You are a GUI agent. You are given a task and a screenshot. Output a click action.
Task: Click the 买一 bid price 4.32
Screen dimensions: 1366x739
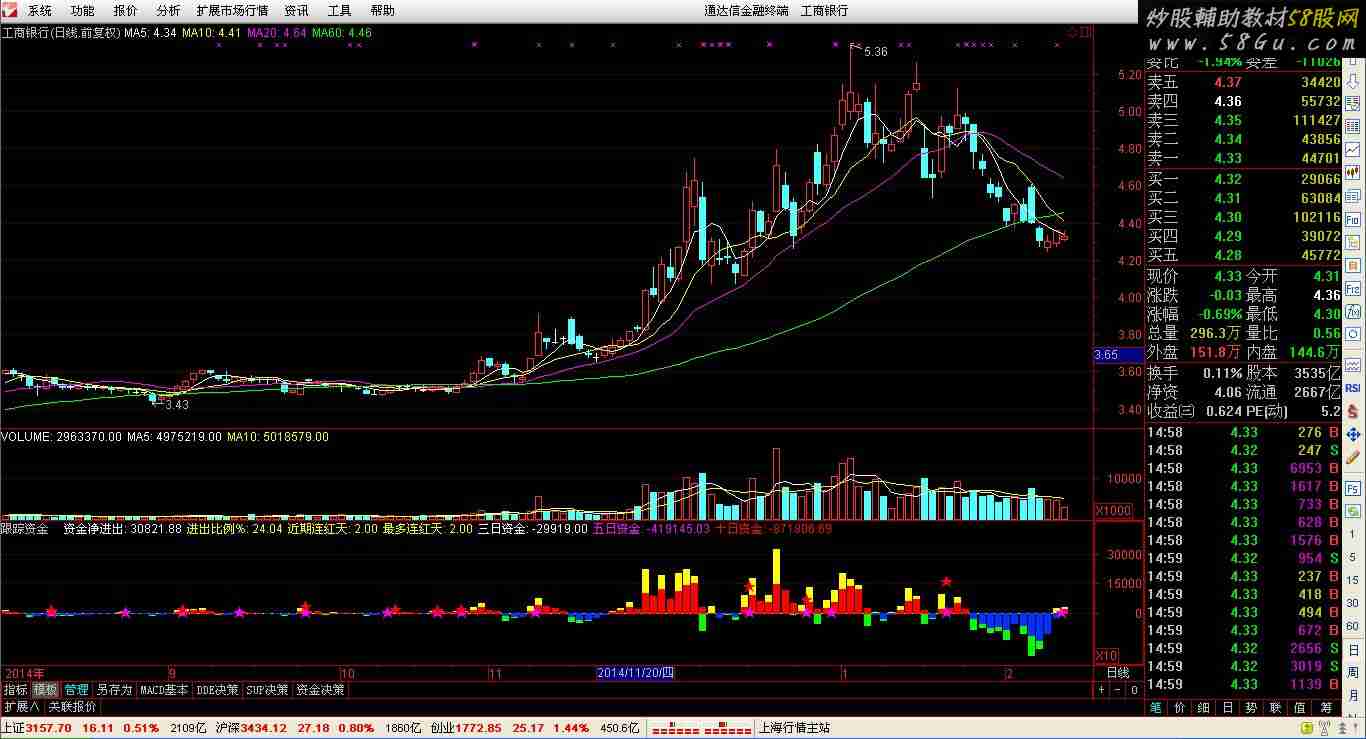click(x=1228, y=179)
